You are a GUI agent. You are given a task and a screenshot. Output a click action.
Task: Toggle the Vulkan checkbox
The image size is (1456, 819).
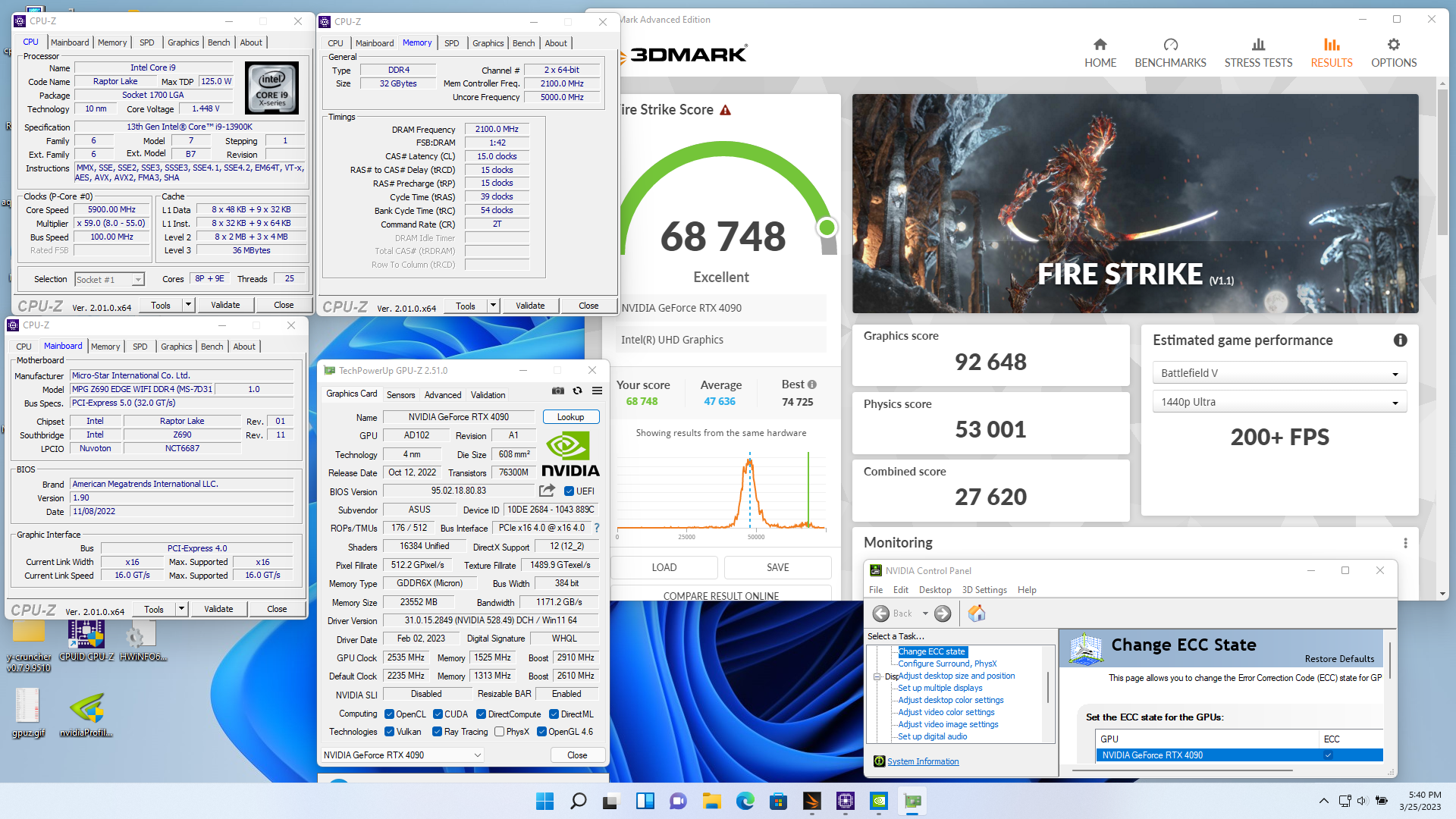[389, 732]
